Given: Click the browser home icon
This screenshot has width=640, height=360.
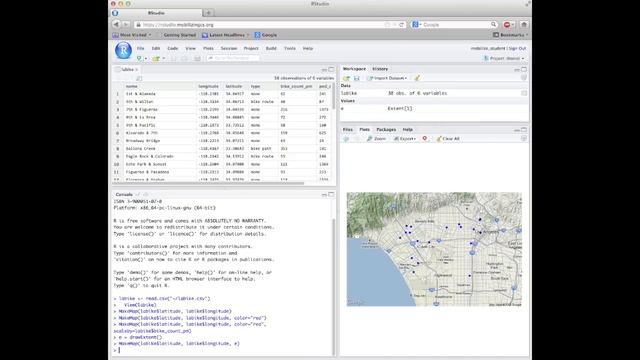Looking at the screenshot, I should click(x=524, y=24).
